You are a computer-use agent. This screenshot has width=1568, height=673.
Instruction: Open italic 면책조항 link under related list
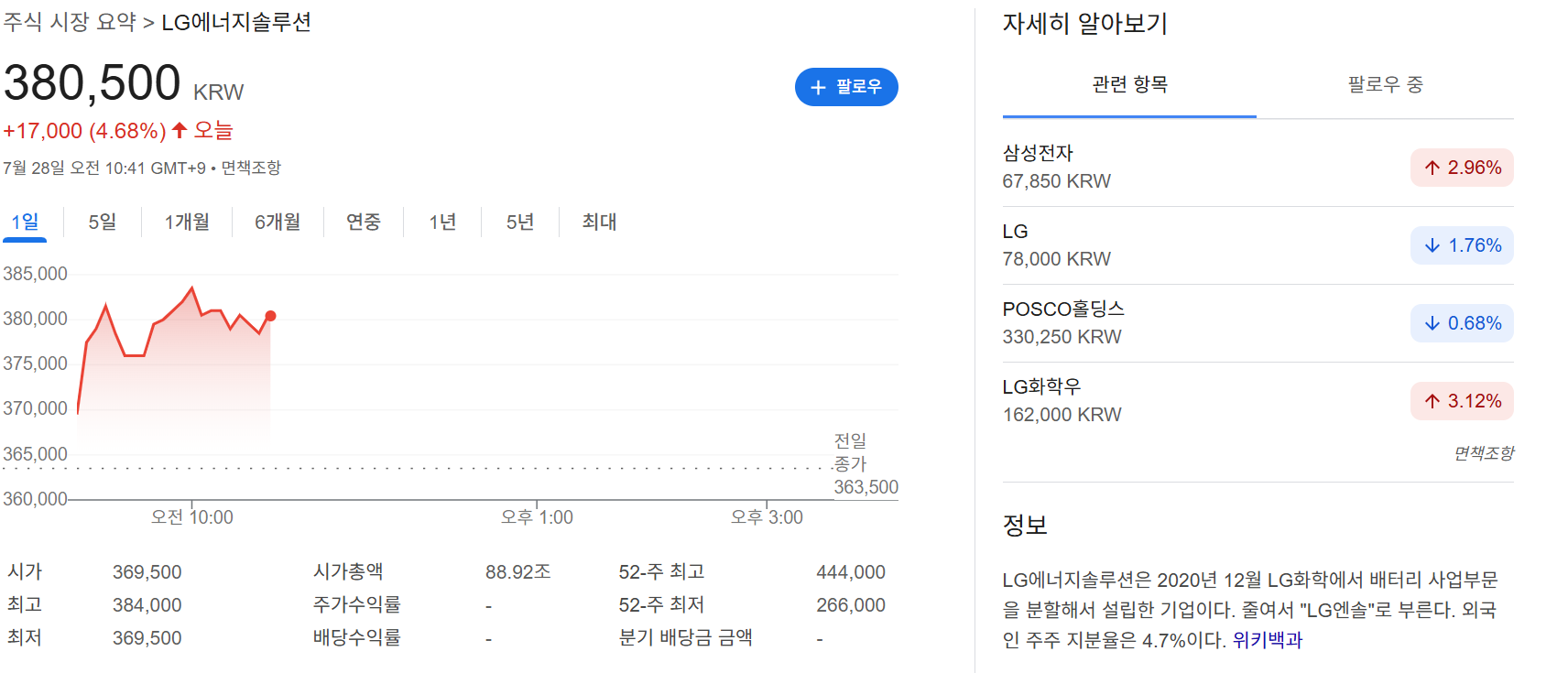click(1484, 453)
